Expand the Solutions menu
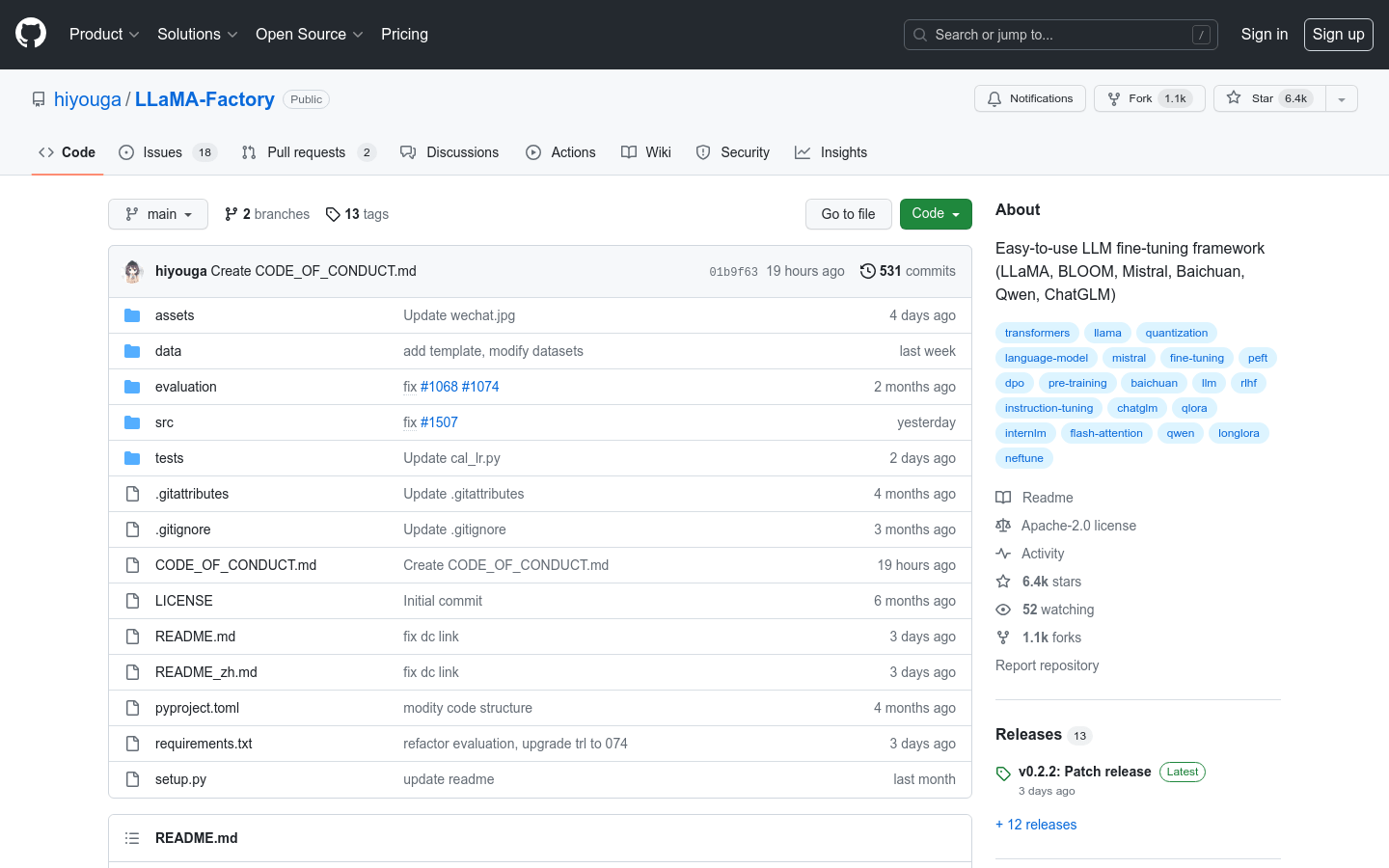This screenshot has width=1389, height=868. 198,34
